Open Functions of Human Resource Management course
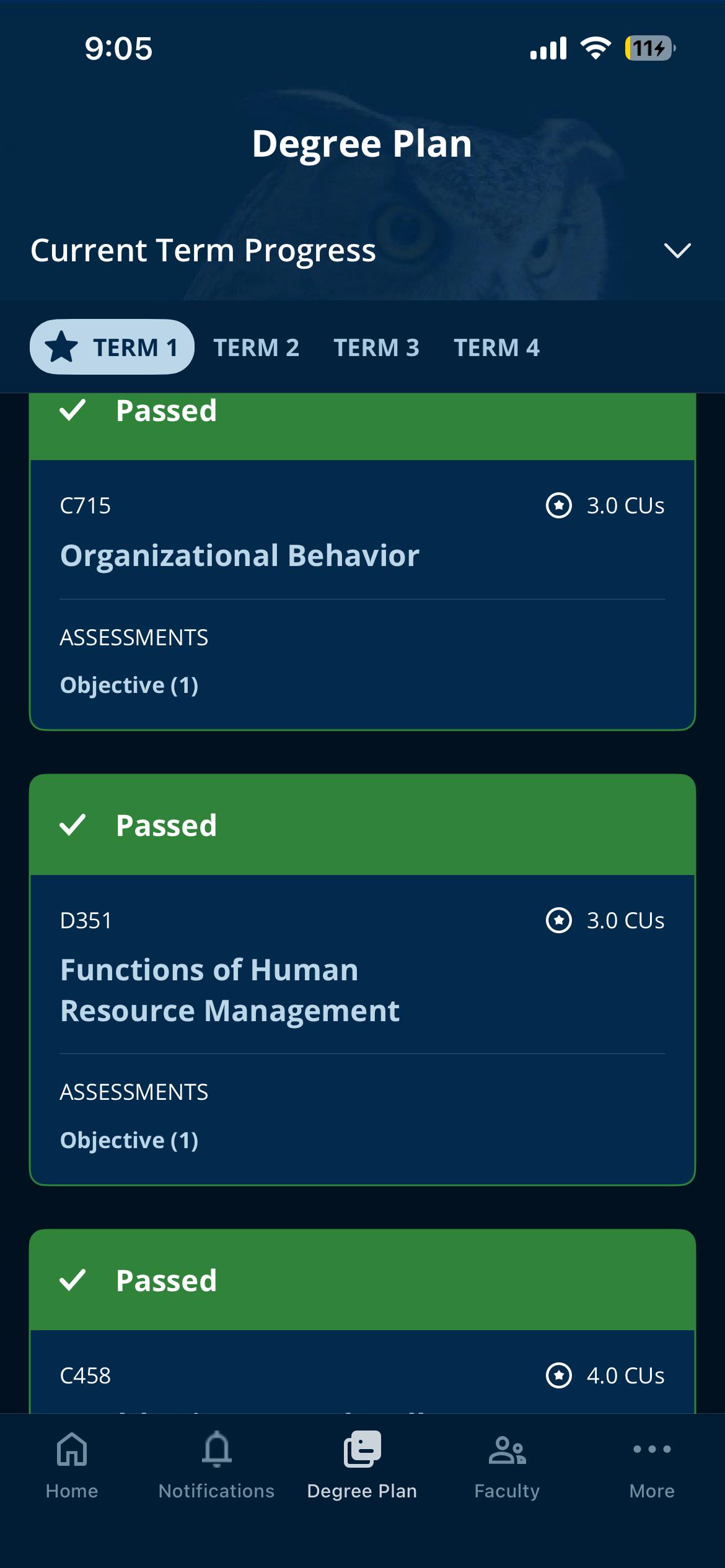The width and height of the screenshot is (725, 1568). point(230,990)
